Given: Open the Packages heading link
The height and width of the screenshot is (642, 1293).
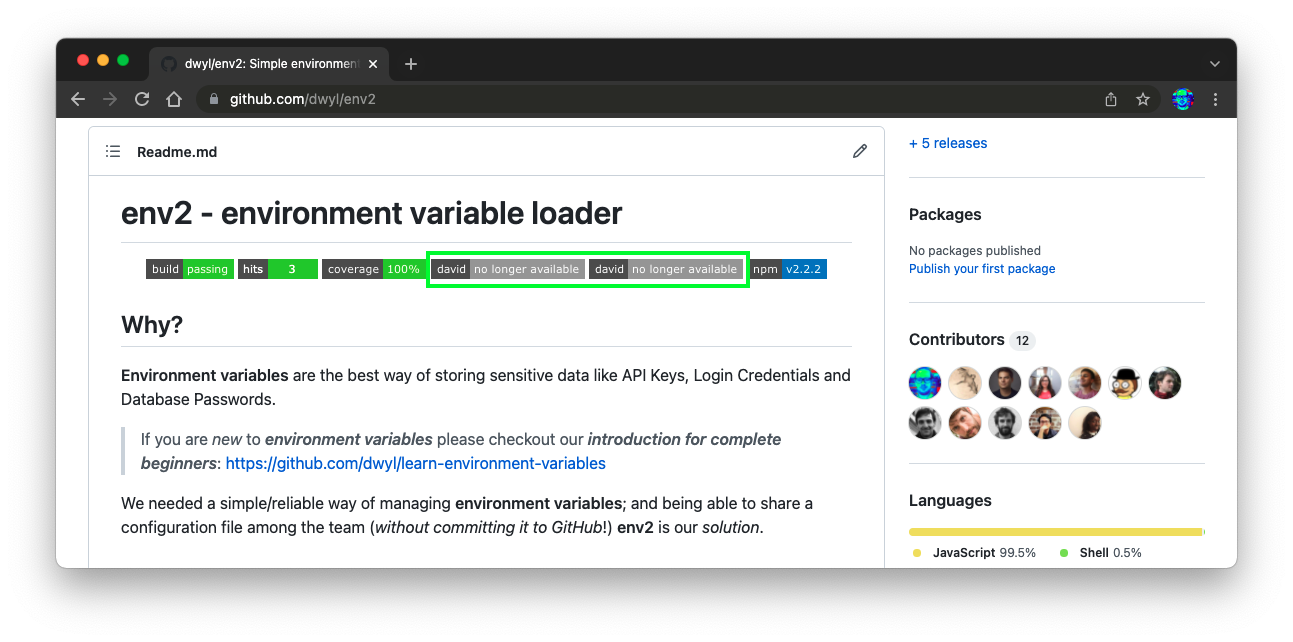Looking at the screenshot, I should (x=945, y=214).
